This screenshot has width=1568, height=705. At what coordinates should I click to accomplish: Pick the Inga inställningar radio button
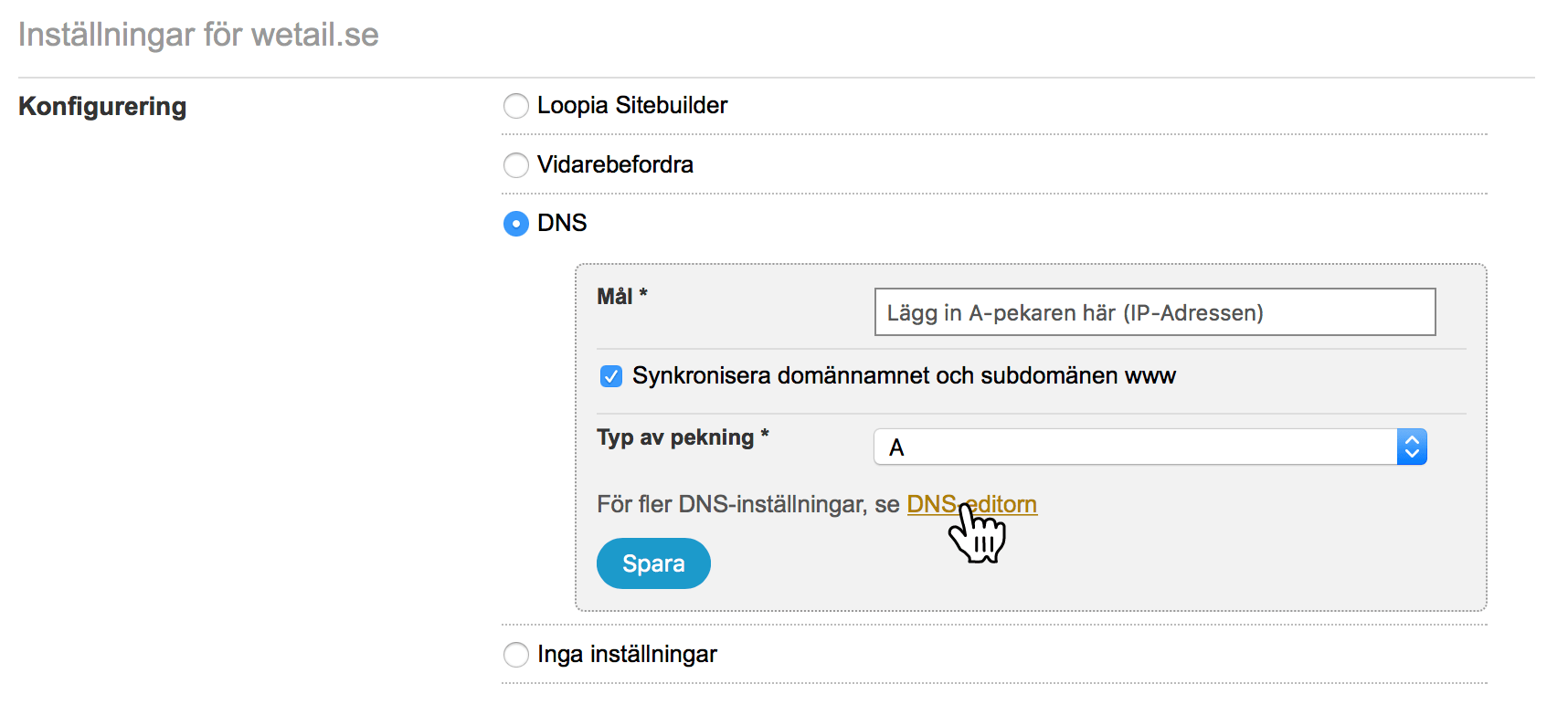tap(516, 655)
